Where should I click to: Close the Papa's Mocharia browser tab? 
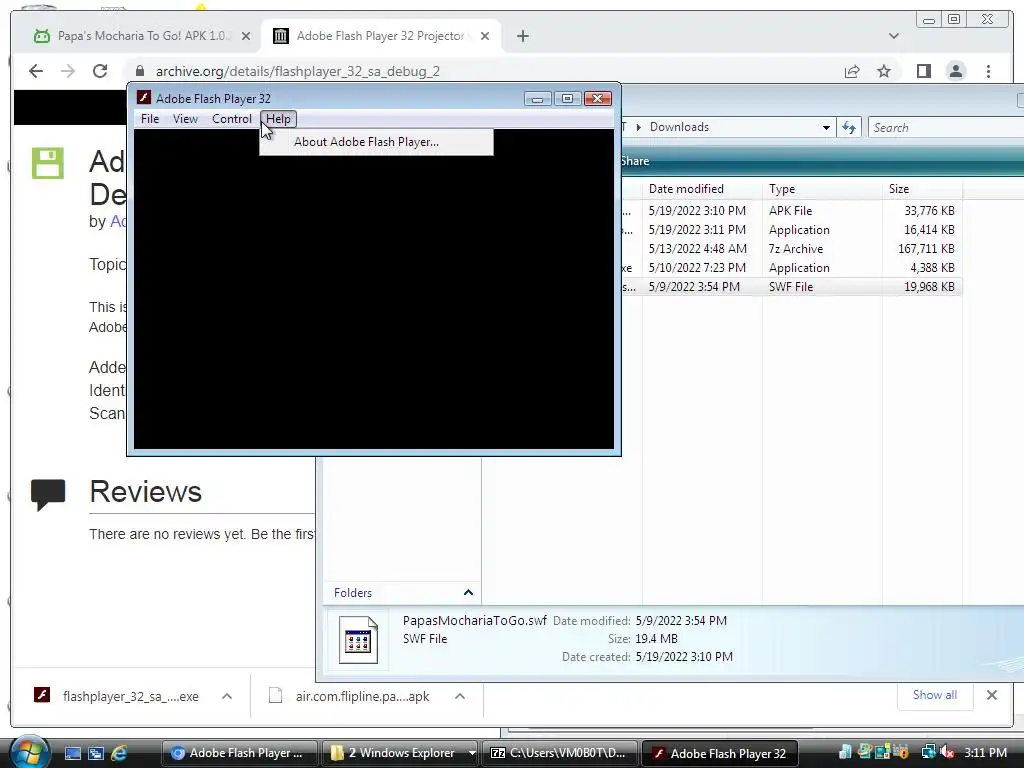click(246, 36)
